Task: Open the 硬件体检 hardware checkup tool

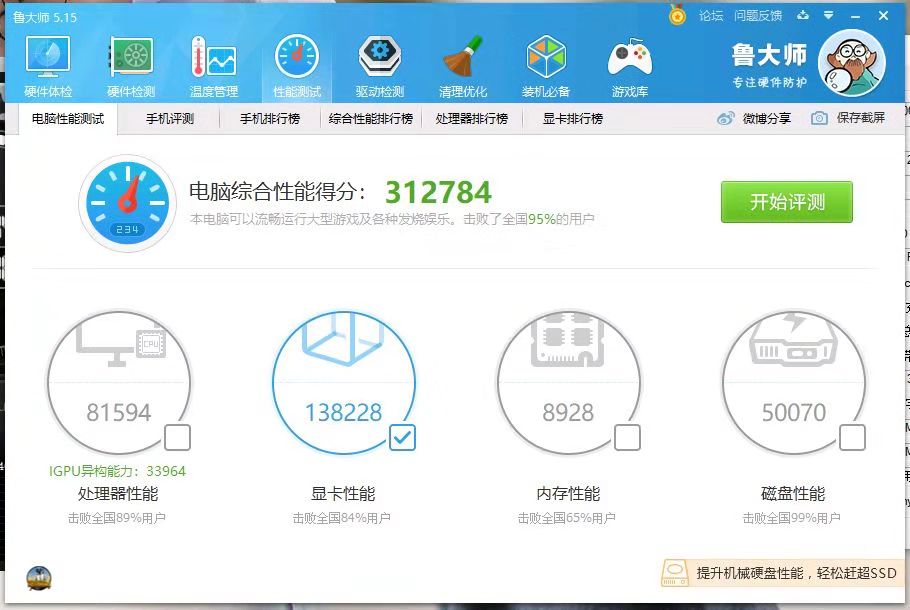Action: [x=46, y=64]
